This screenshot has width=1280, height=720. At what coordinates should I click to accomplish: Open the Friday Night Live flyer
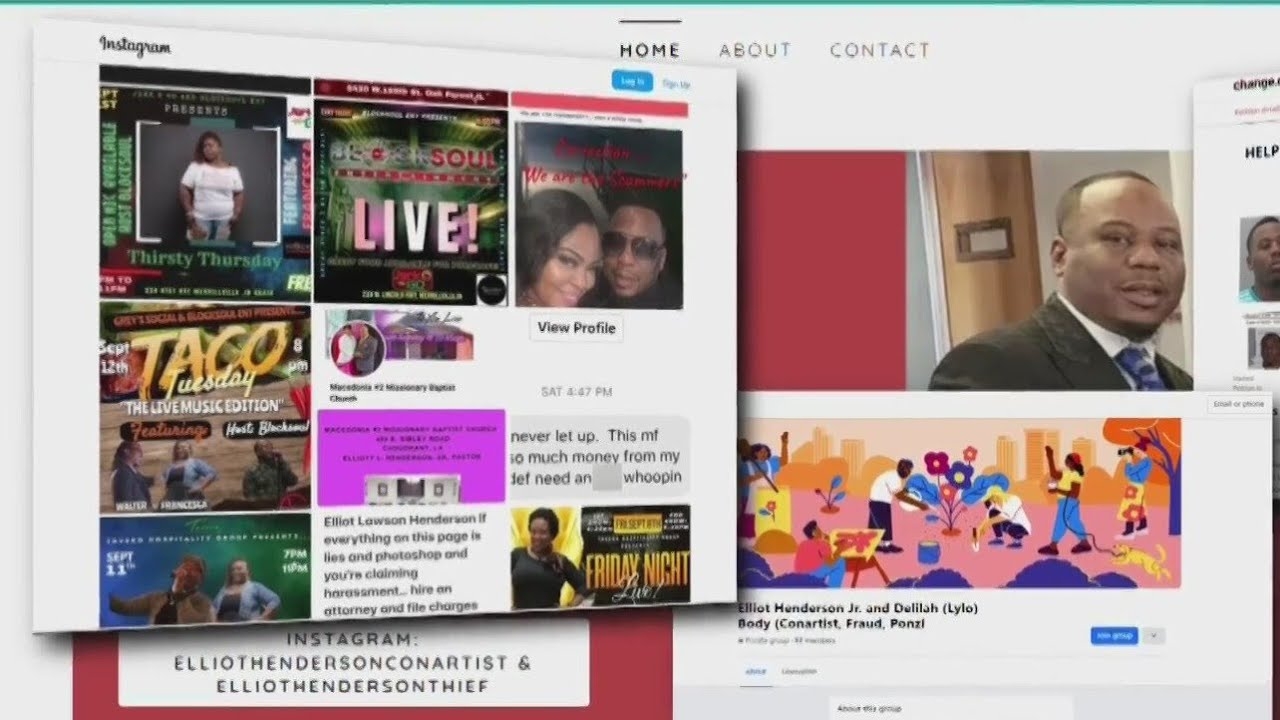pos(600,557)
